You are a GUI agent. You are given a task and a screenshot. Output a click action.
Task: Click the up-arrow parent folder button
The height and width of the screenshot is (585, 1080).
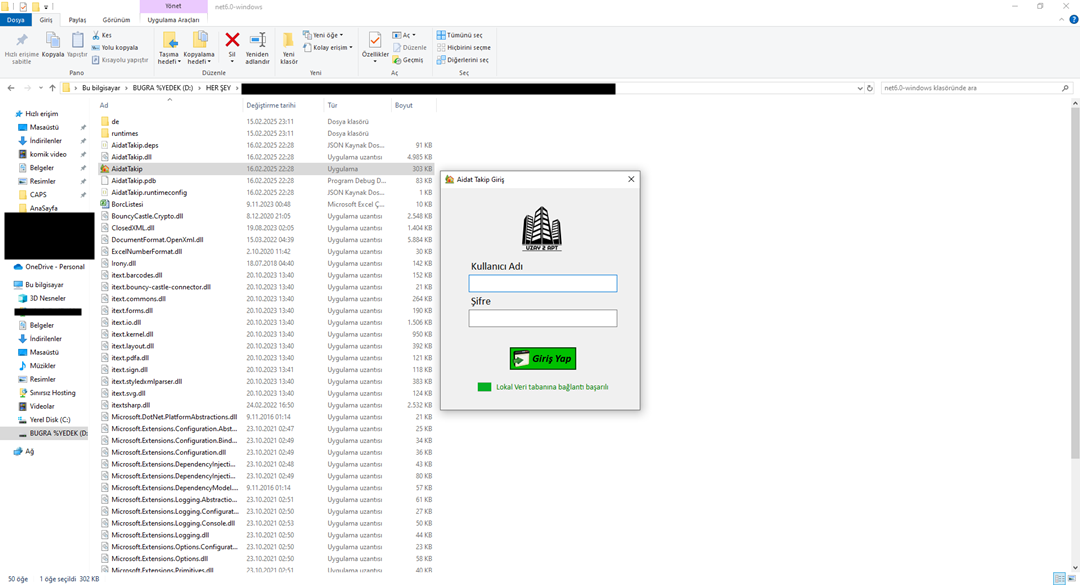coord(52,88)
